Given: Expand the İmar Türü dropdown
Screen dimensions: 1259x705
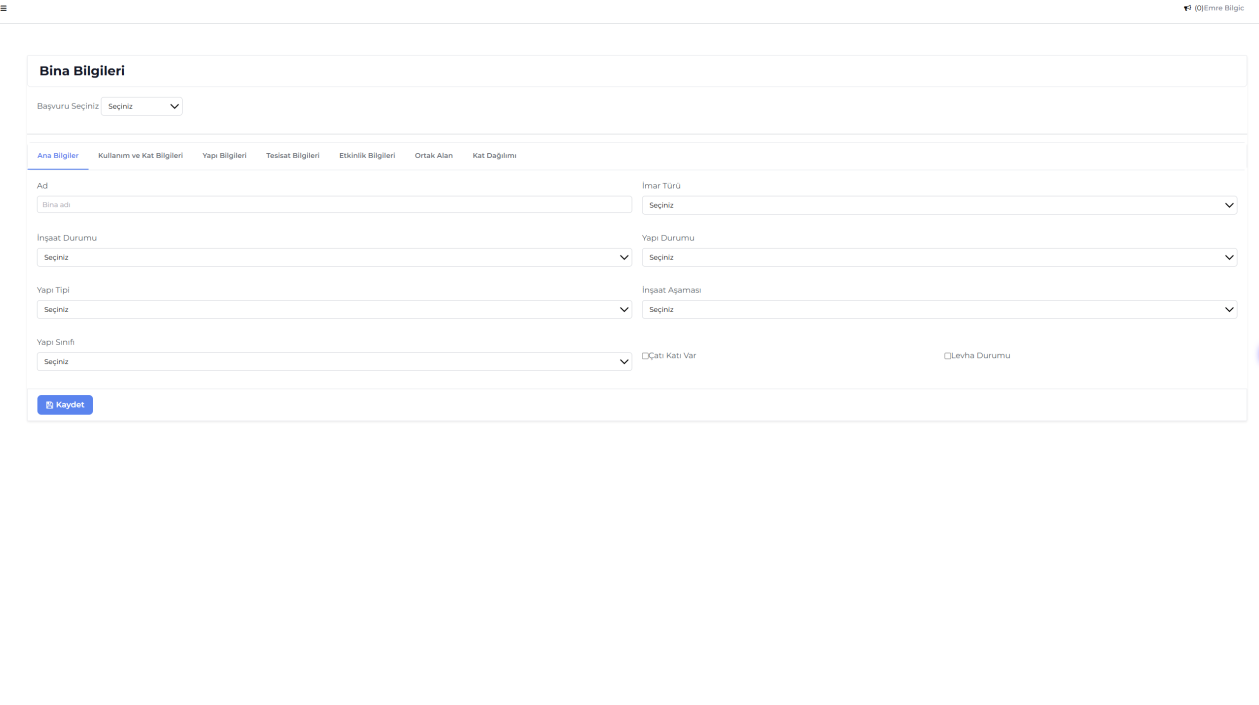Looking at the screenshot, I should (939, 205).
